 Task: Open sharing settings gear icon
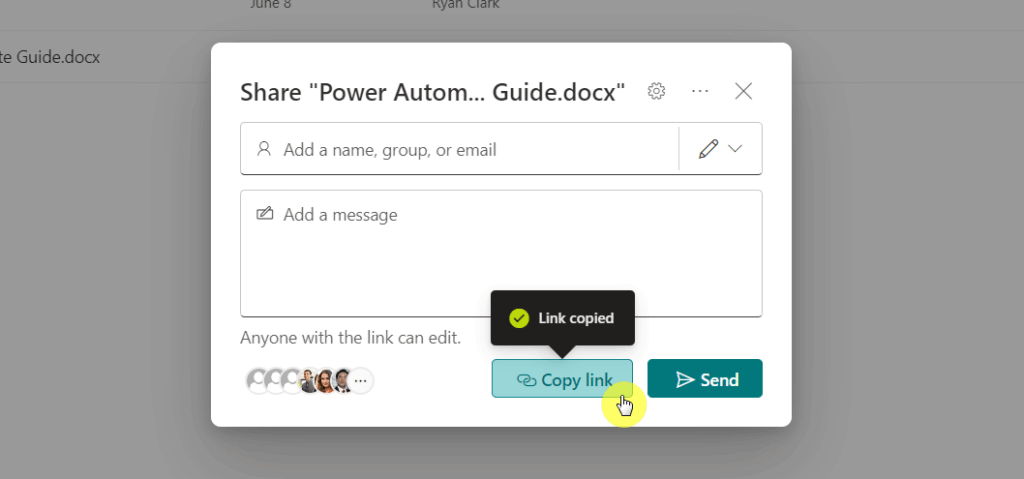656,91
